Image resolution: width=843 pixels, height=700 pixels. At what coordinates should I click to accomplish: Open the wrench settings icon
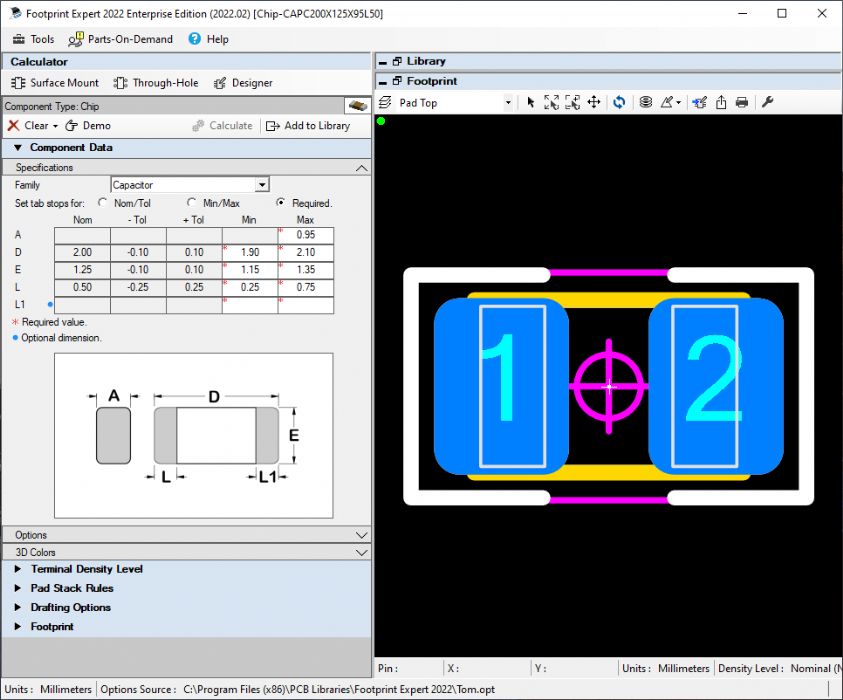click(x=768, y=102)
